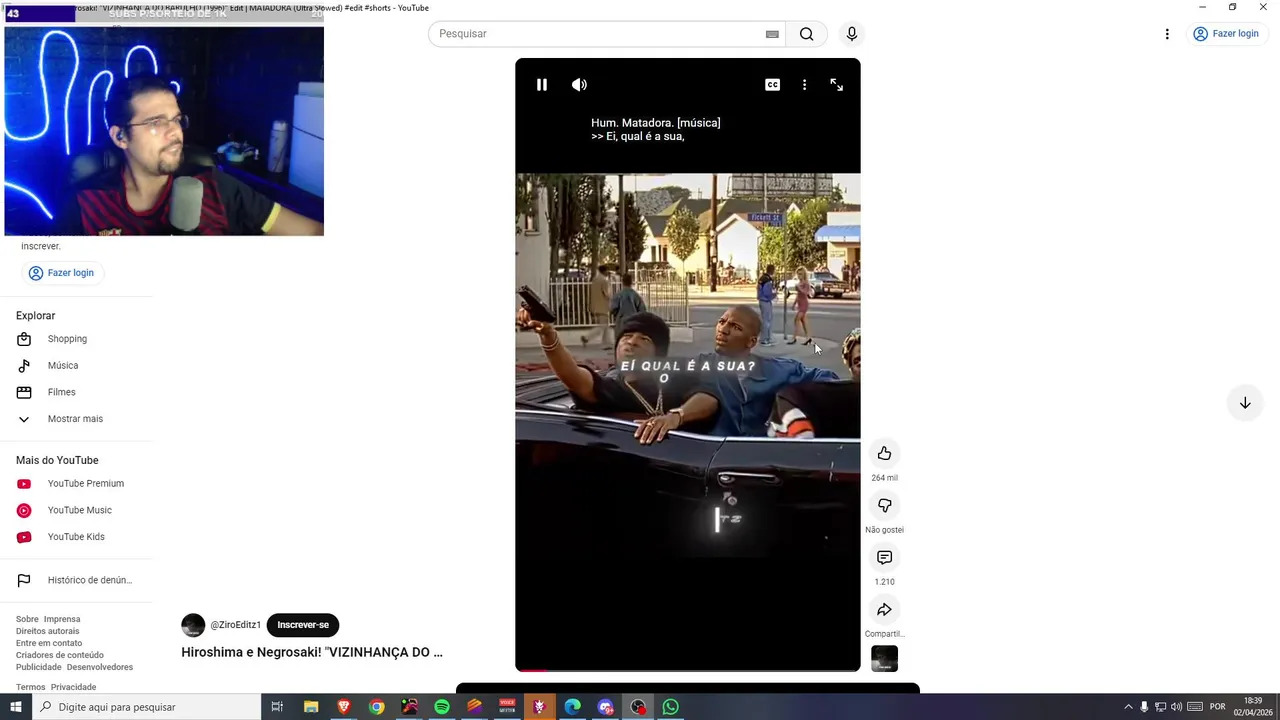Enter fullscreen on the Shorts player
1280x720 pixels.
837,85
